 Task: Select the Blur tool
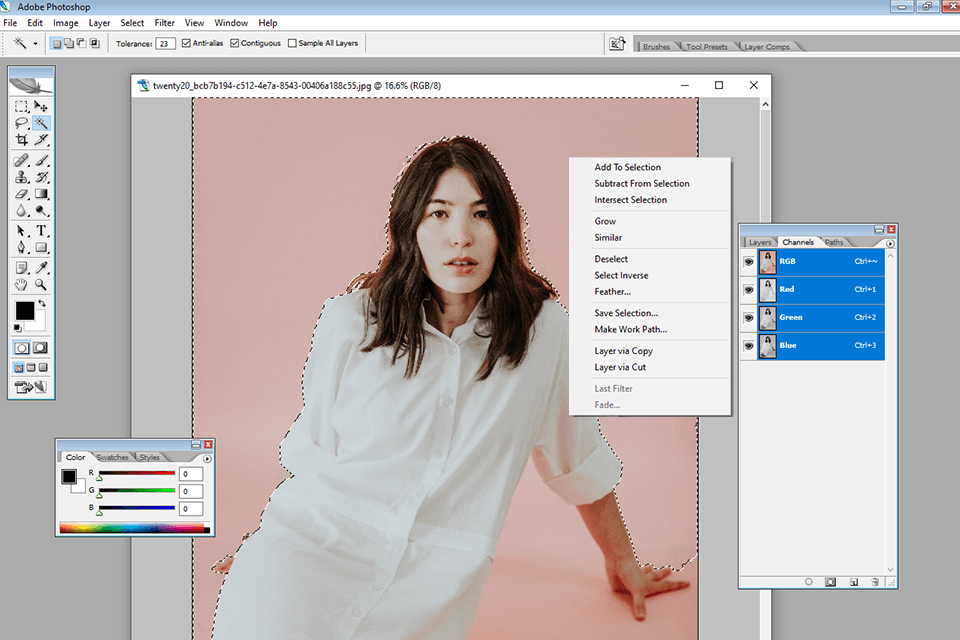[21, 211]
